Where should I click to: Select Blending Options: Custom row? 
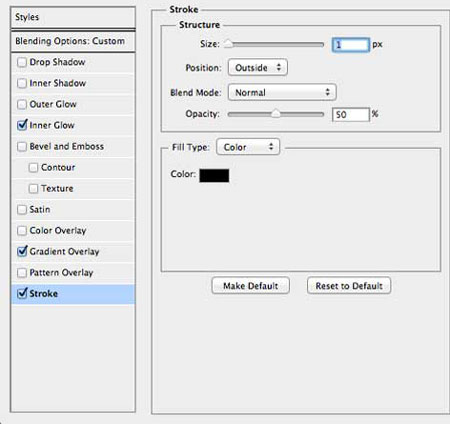pyautogui.click(x=73, y=41)
